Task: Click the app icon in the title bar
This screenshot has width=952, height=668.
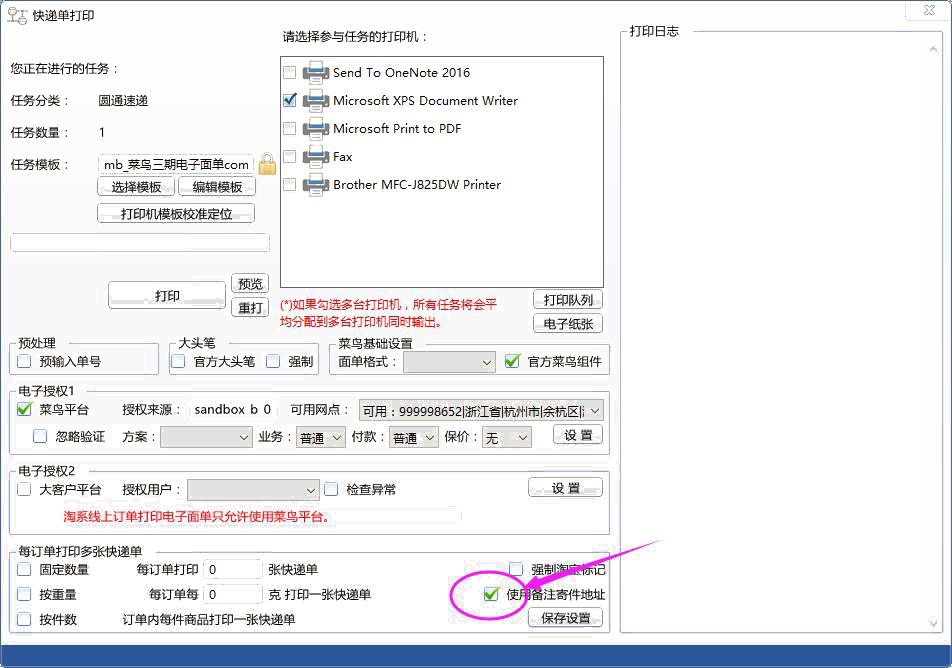Action: pos(17,16)
